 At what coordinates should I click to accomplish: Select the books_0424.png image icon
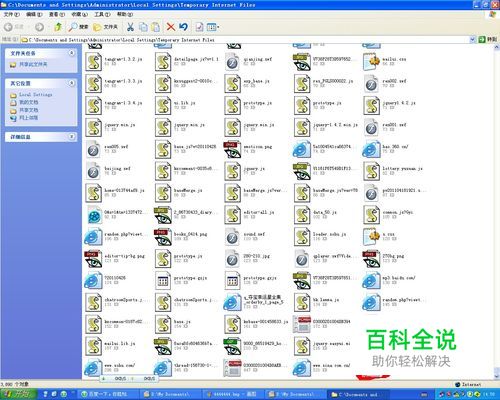pos(163,237)
